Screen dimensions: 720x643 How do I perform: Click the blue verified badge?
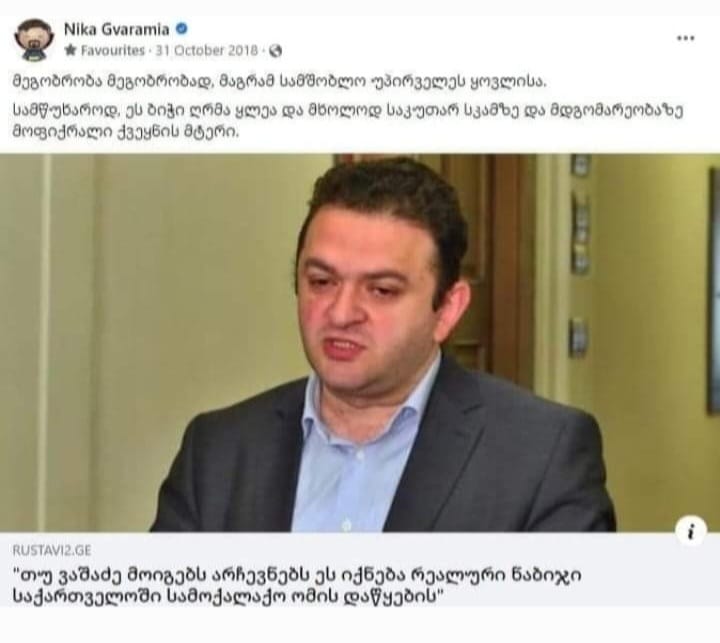coord(182,28)
